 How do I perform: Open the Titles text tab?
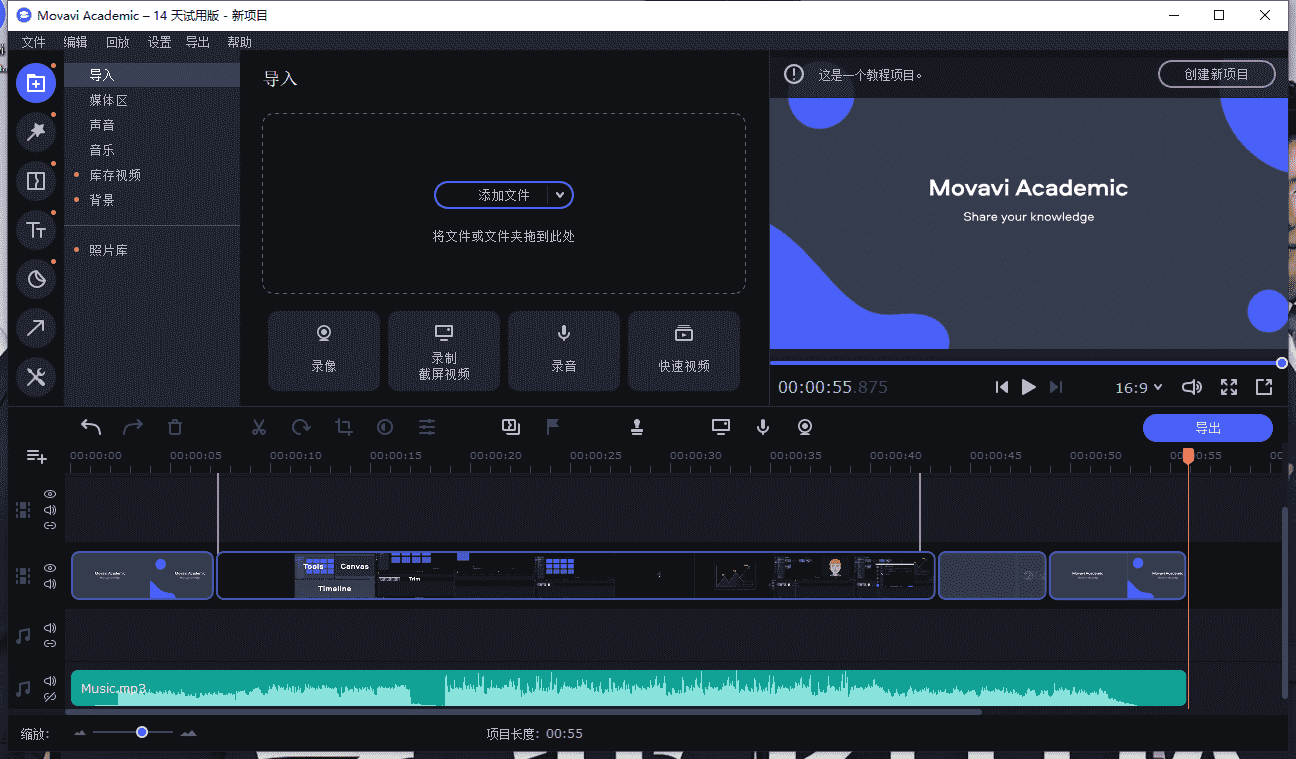click(36, 230)
